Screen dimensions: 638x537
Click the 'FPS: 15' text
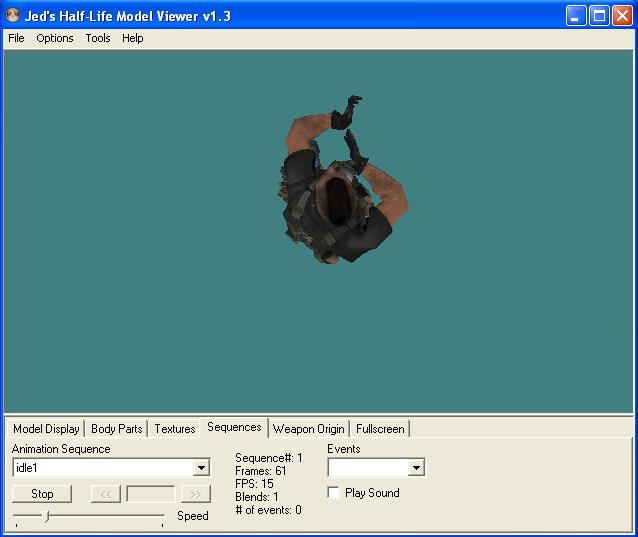click(x=254, y=484)
